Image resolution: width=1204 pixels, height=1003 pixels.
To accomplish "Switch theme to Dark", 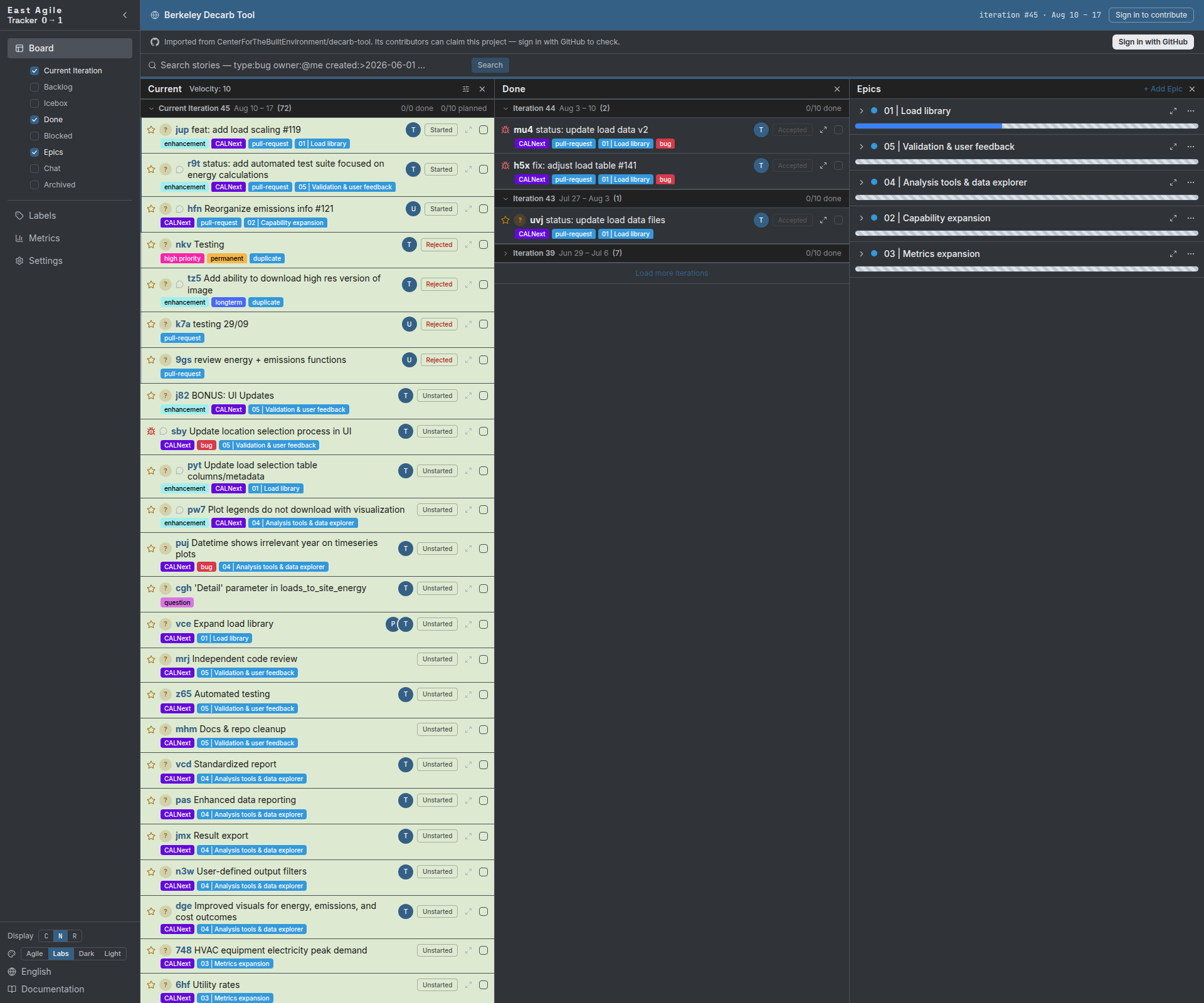I will pyautogui.click(x=87, y=953).
